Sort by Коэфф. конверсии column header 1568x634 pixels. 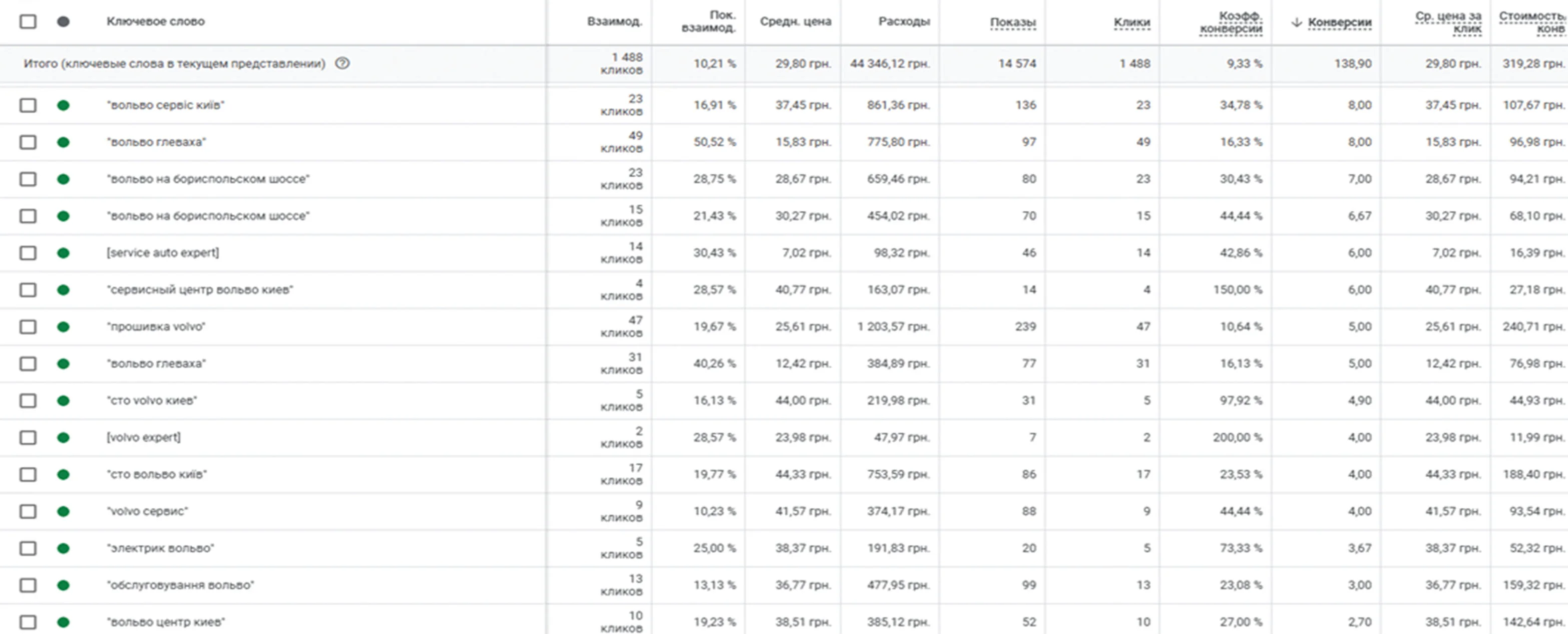1231,22
